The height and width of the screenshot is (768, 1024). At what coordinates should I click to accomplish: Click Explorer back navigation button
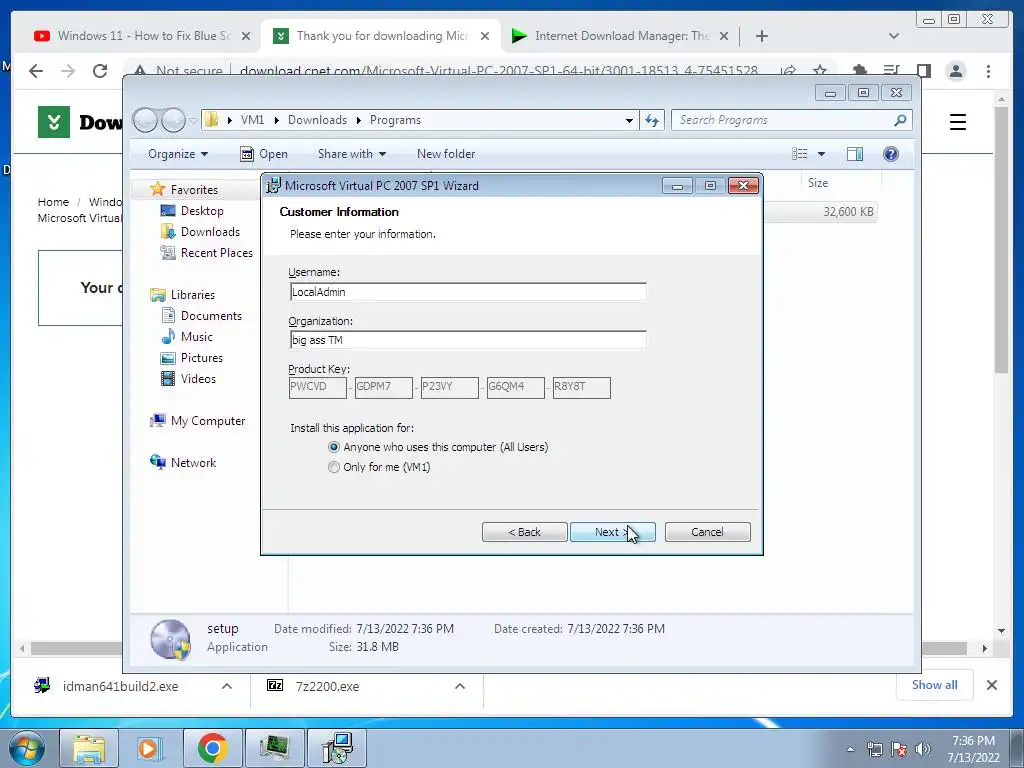click(x=145, y=120)
